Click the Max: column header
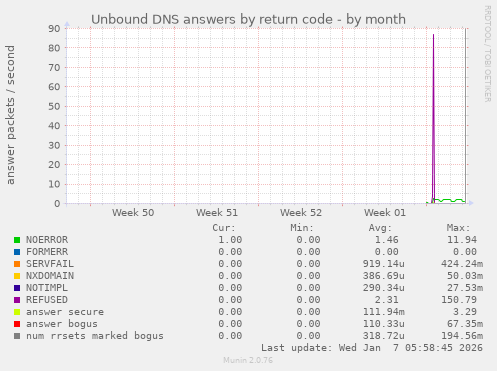The image size is (497, 371). 458,228
